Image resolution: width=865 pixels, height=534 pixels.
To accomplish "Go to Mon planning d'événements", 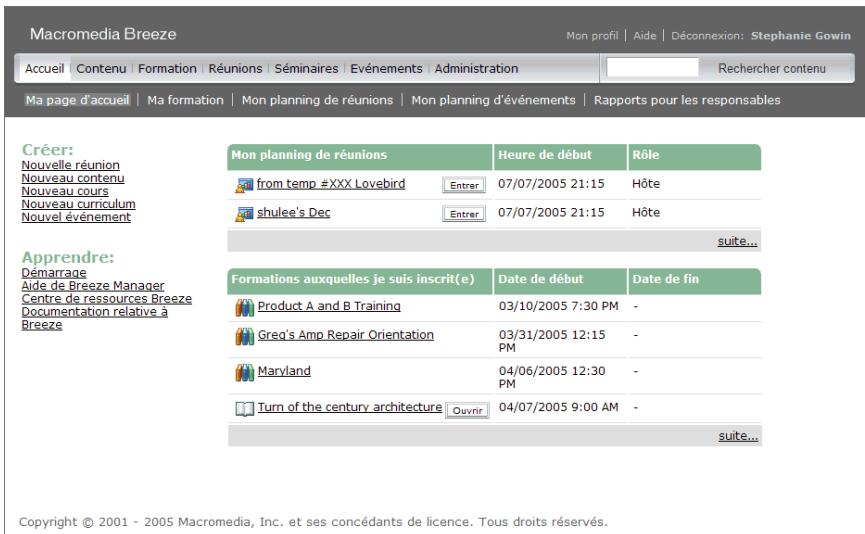I will [493, 100].
